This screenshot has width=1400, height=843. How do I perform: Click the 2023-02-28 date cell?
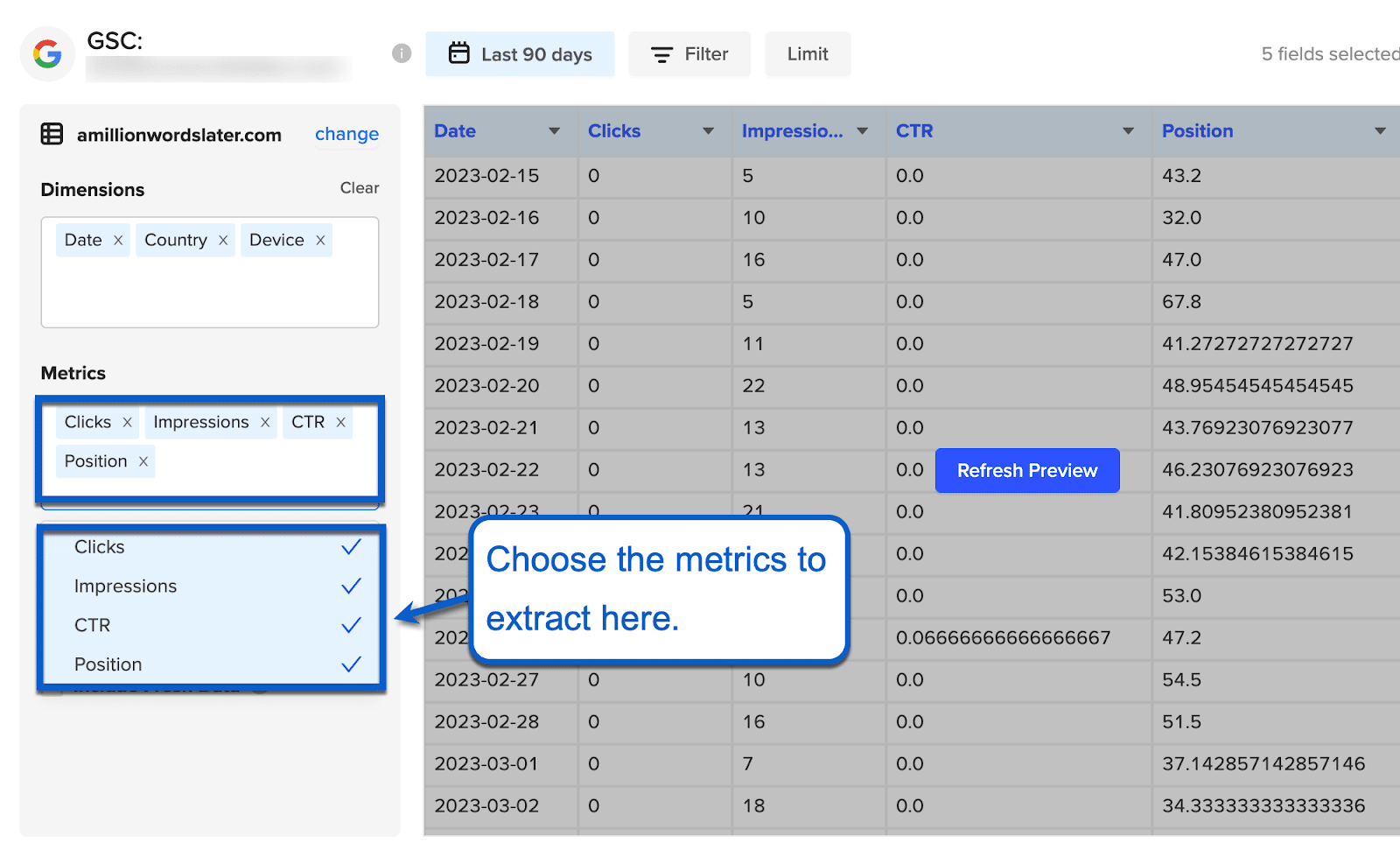(501, 722)
